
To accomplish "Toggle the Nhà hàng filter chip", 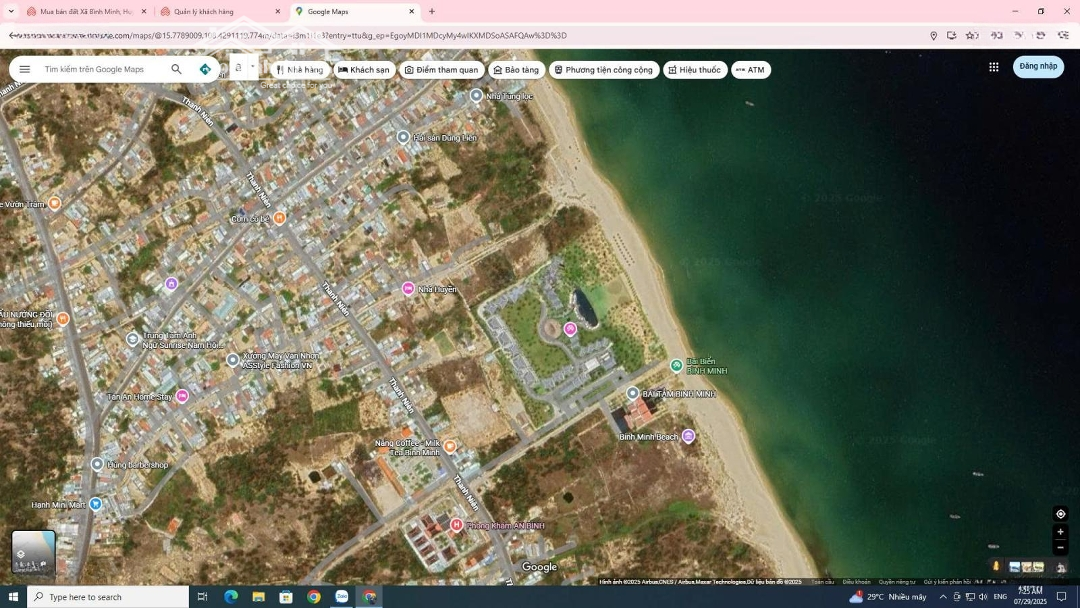I will click(x=300, y=70).
